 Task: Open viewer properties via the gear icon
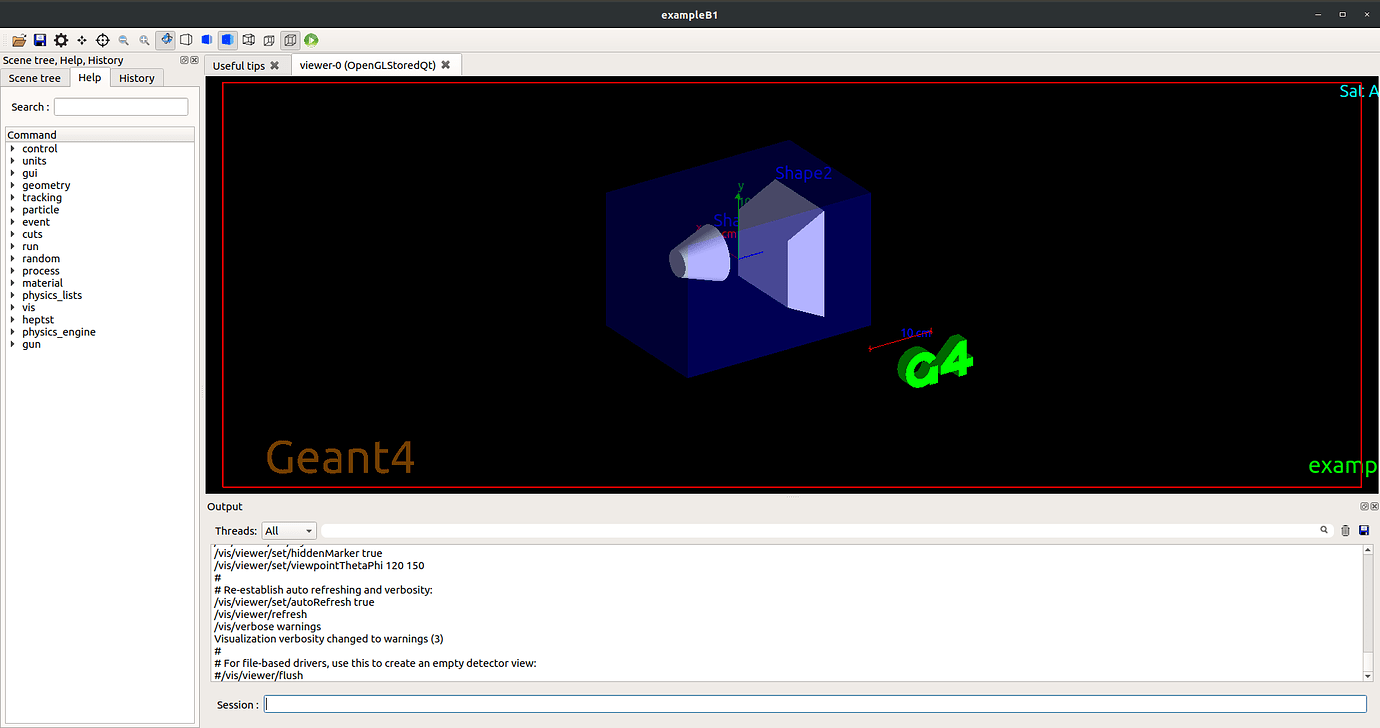[60, 40]
